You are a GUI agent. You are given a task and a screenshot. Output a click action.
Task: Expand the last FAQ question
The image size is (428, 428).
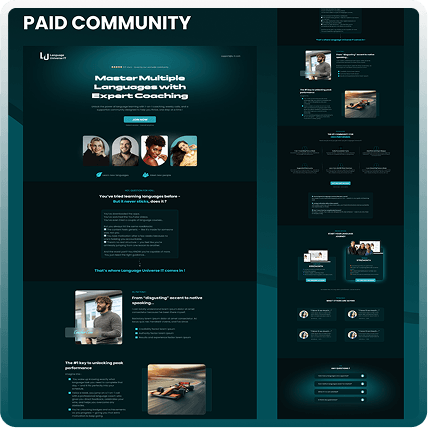340,400
